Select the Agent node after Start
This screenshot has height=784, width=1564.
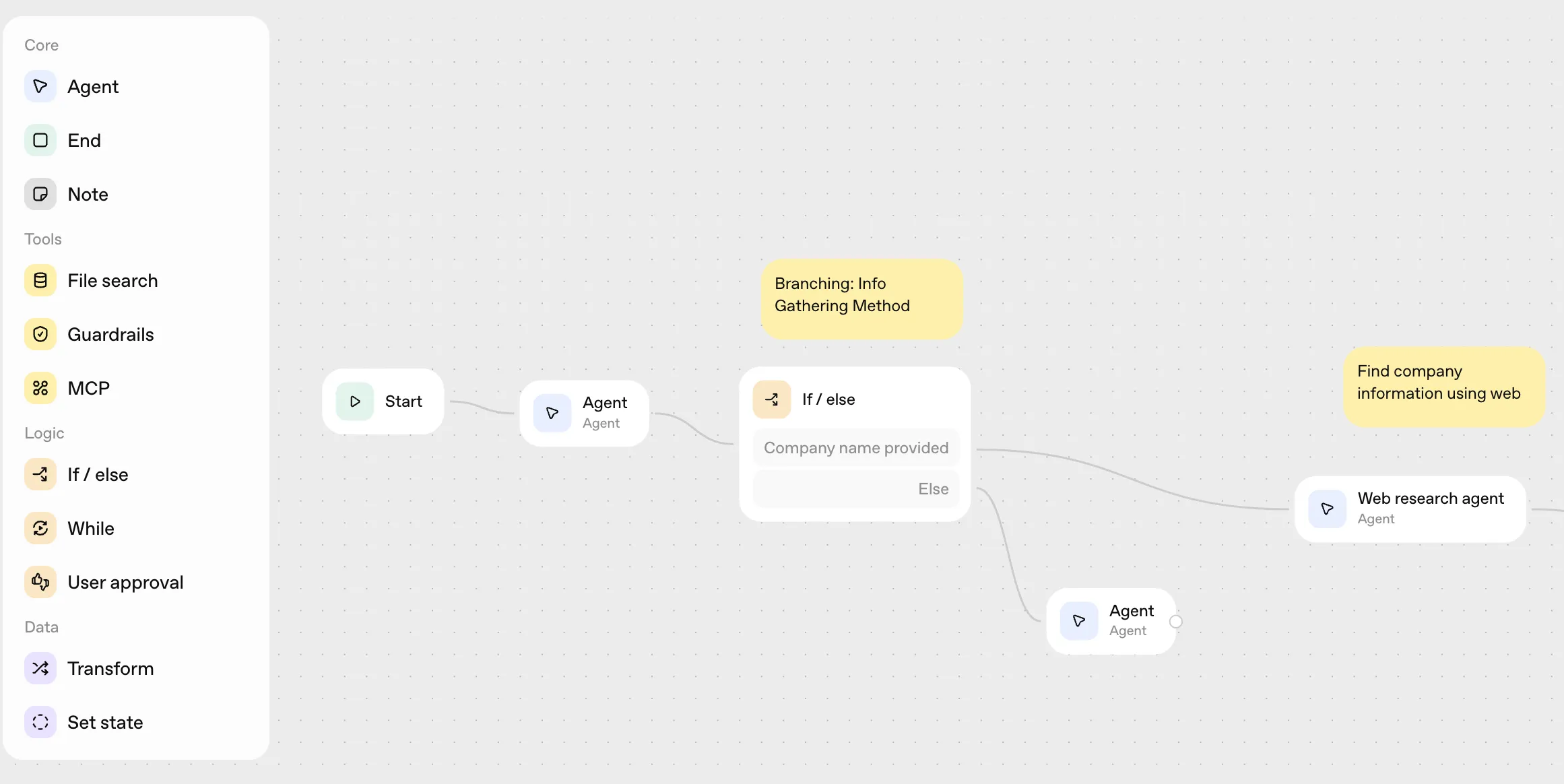coord(584,413)
